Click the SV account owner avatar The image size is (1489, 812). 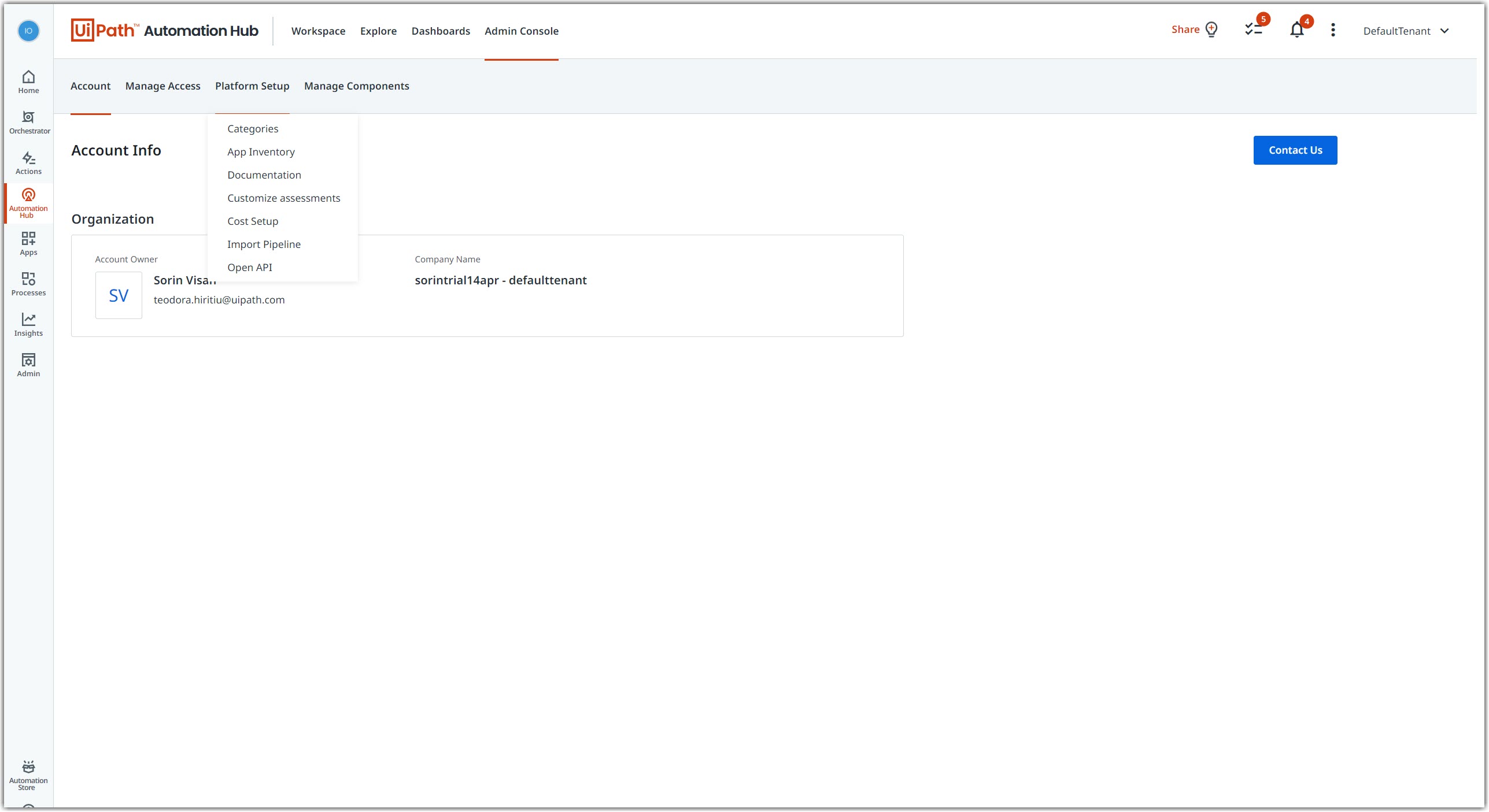(x=119, y=295)
